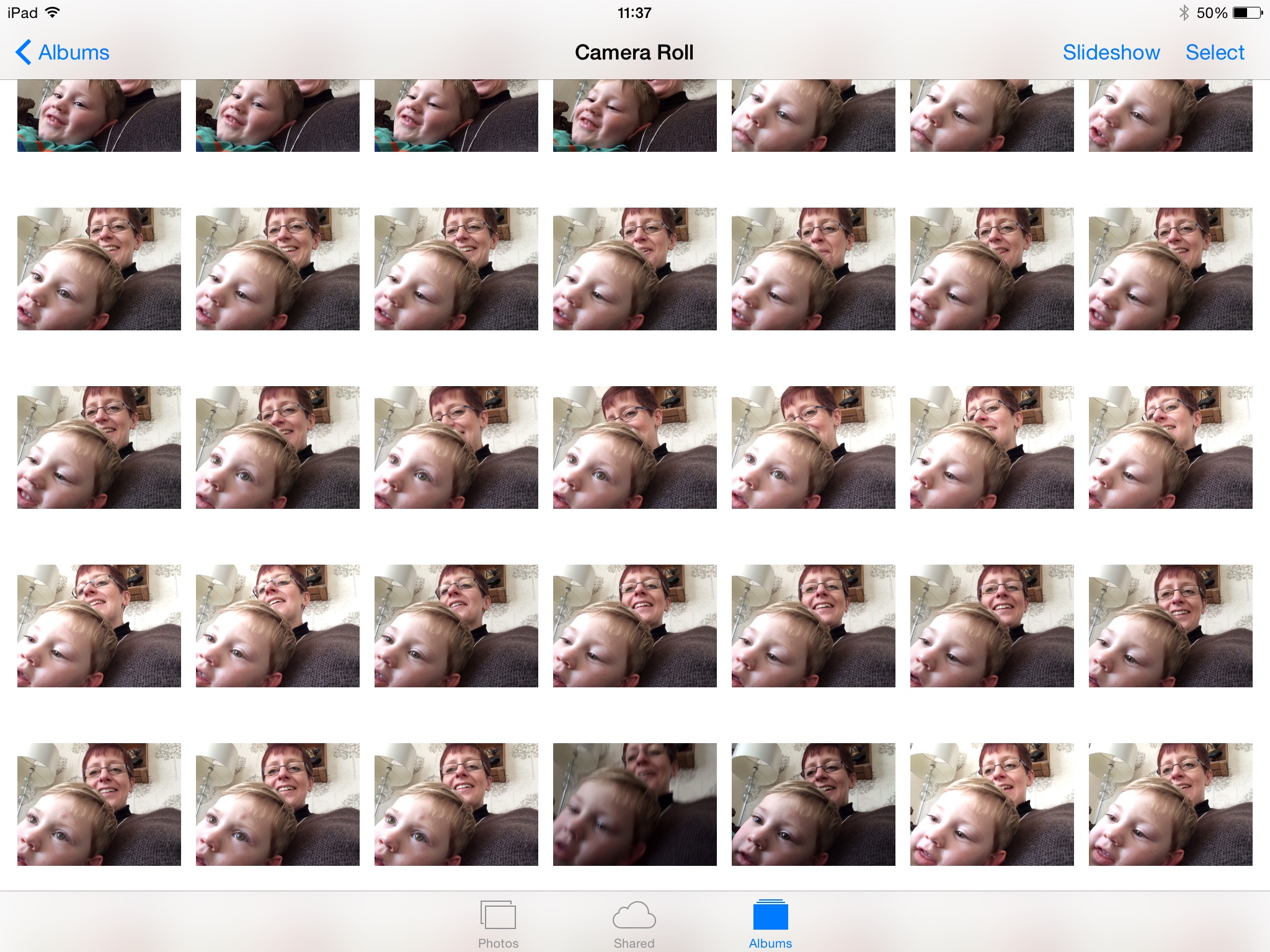Screen dimensions: 1270x952
Task: Tap the Wi-Fi status icon
Action: tap(53, 12)
